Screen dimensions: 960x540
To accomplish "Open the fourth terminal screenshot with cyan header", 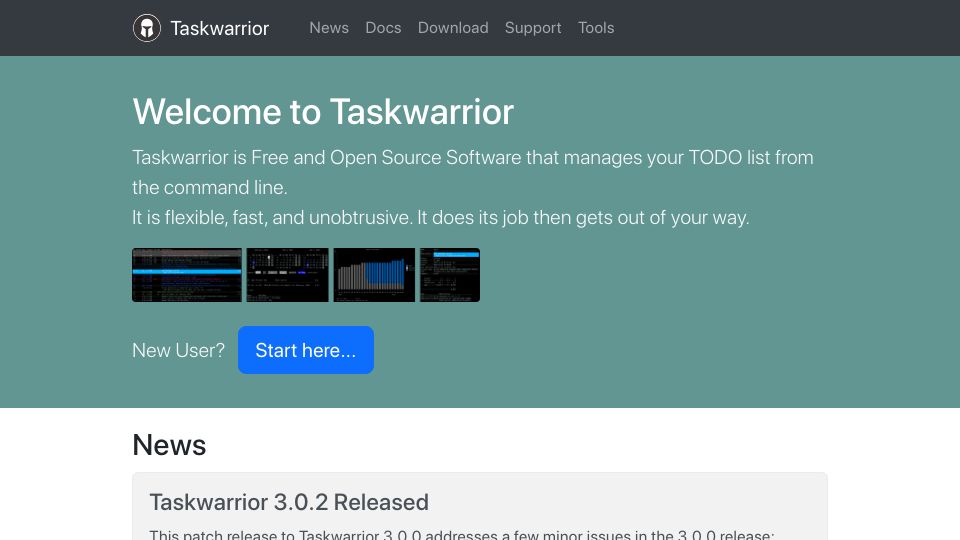I will (x=449, y=275).
